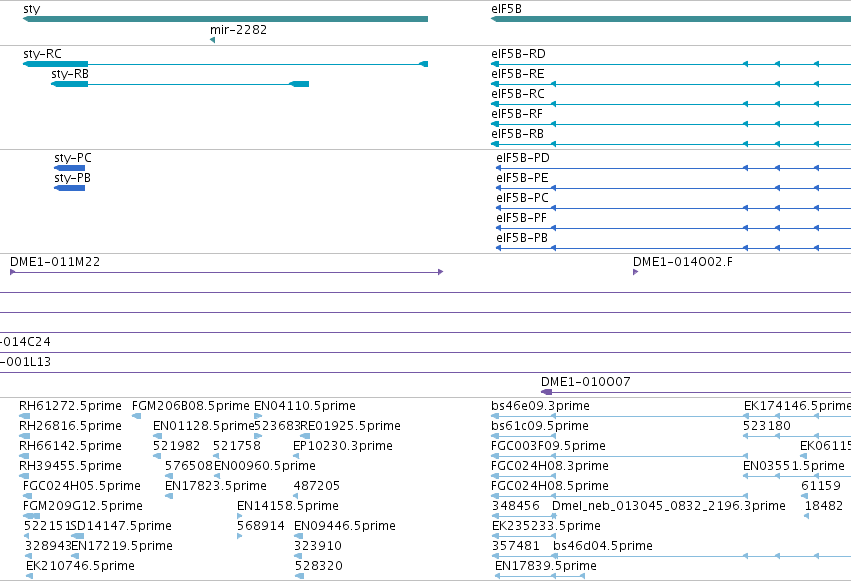Click the sty-PC protein bar
851x581 pixels.
69,168
